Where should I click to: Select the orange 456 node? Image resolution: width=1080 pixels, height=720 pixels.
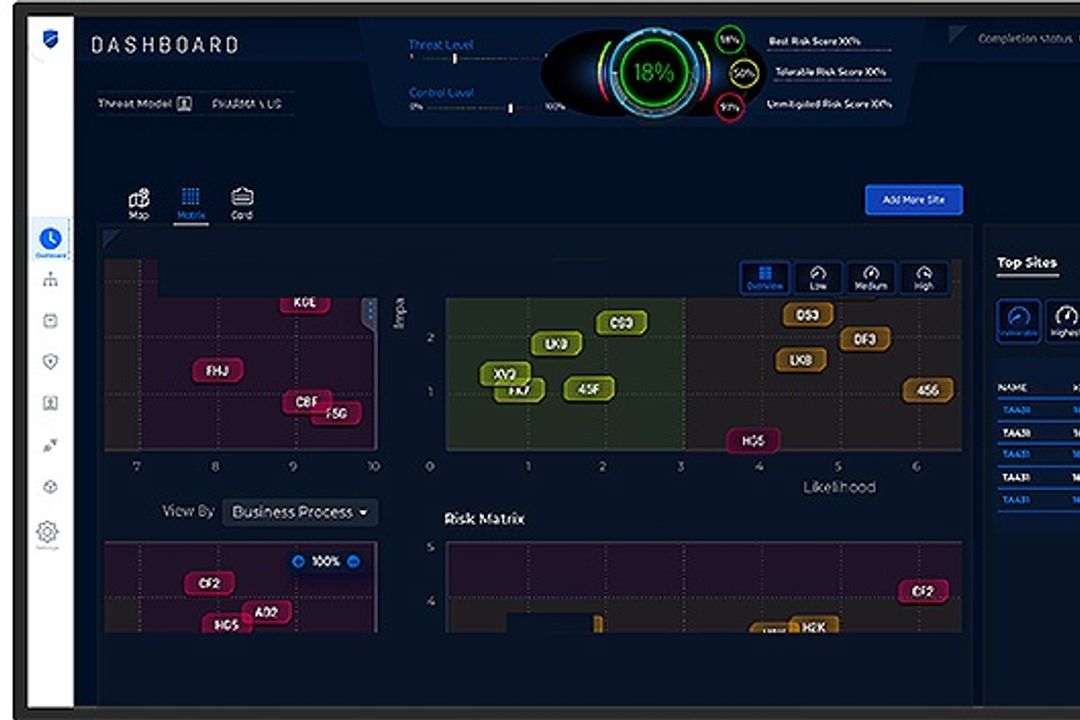pos(928,391)
